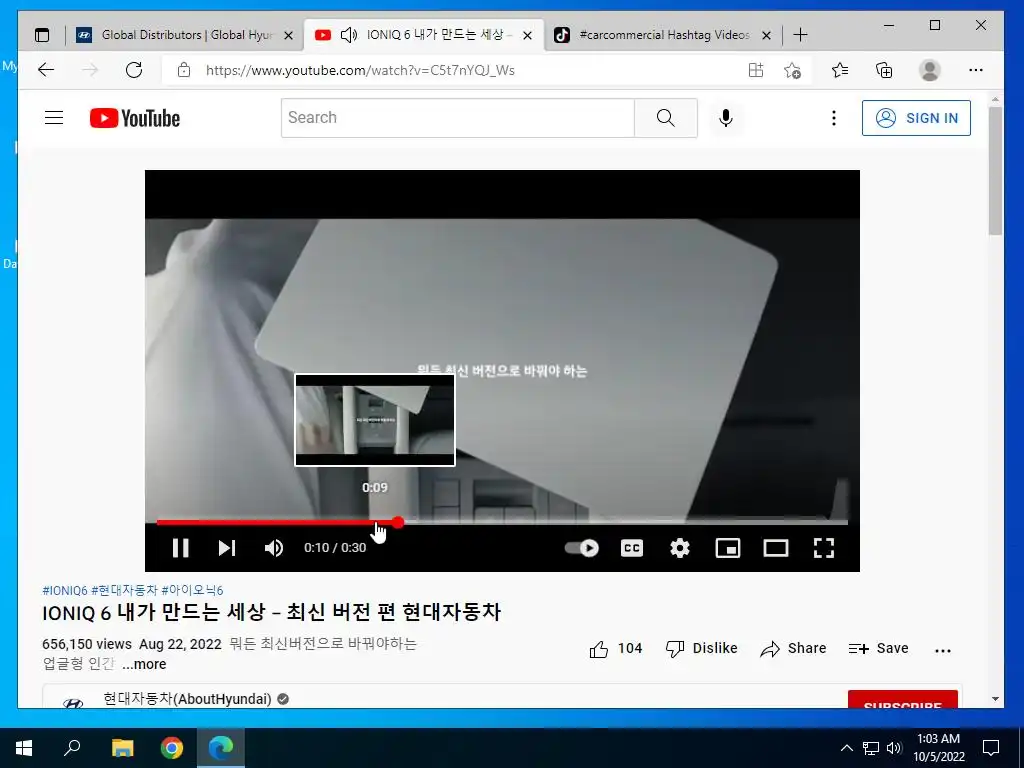Expand description with ...more

pyautogui.click(x=144, y=664)
